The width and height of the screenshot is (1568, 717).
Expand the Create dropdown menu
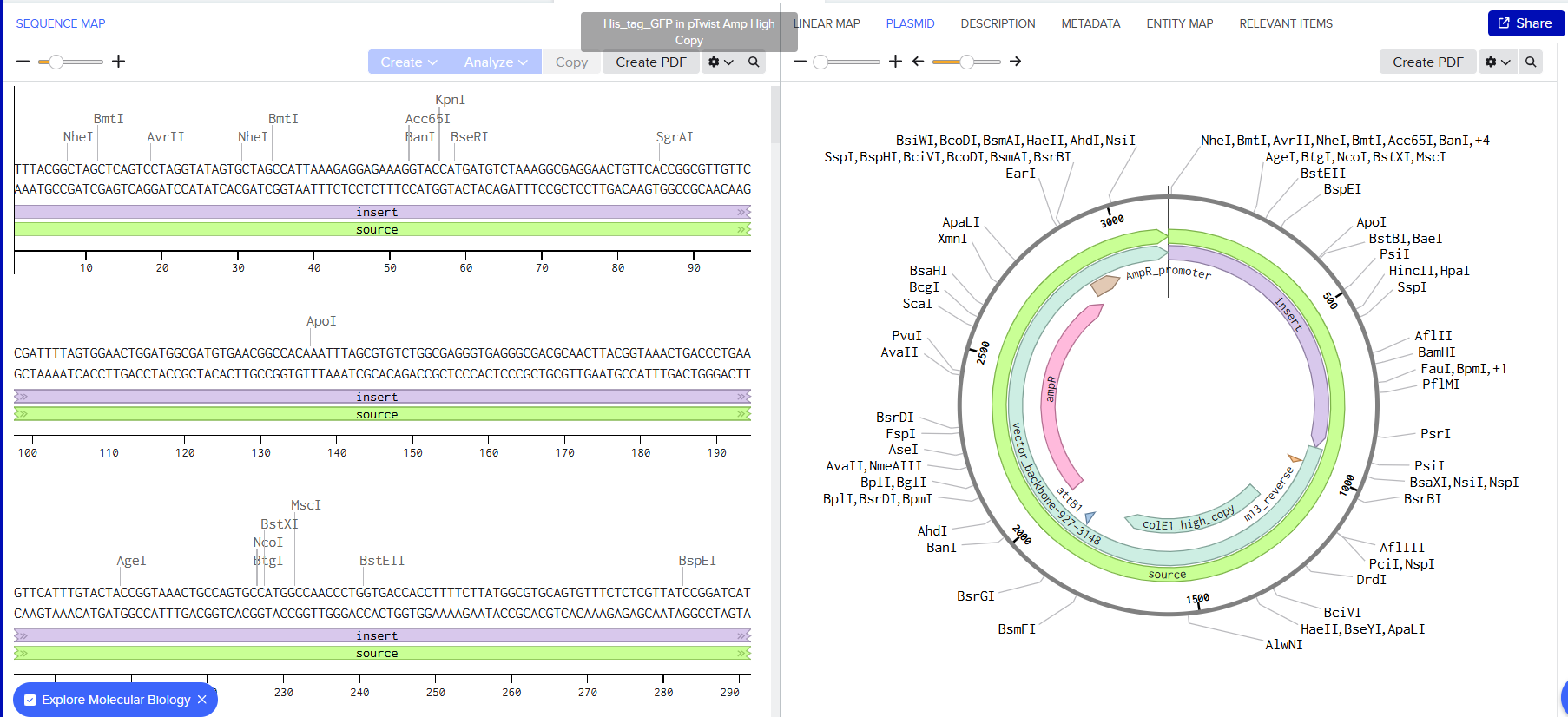pyautogui.click(x=409, y=62)
